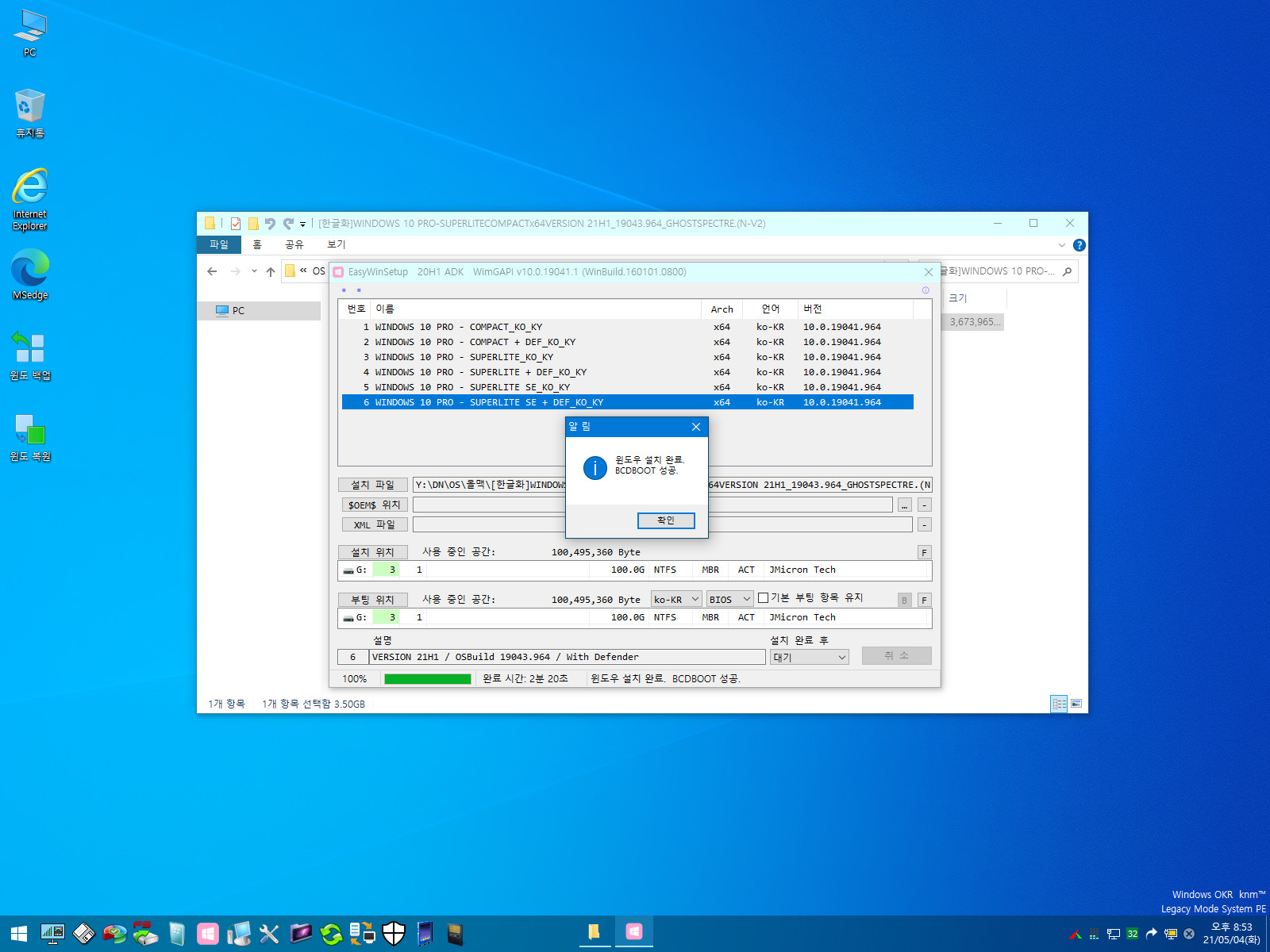The height and width of the screenshot is (952, 1270).
Task: Click the F button on 설치 위치 row
Action: pyautogui.click(x=924, y=552)
